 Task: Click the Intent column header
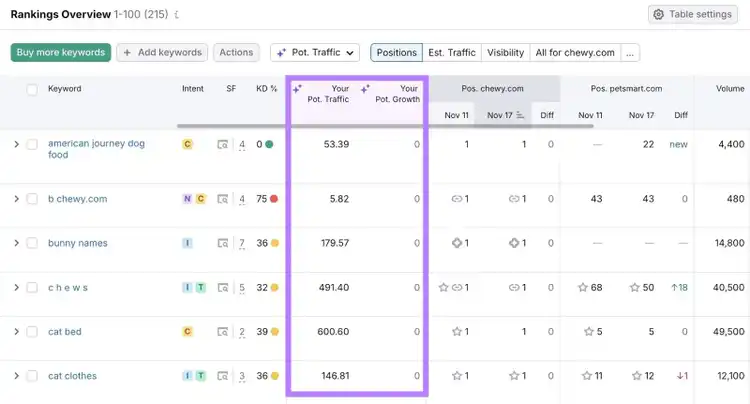pyautogui.click(x=193, y=89)
